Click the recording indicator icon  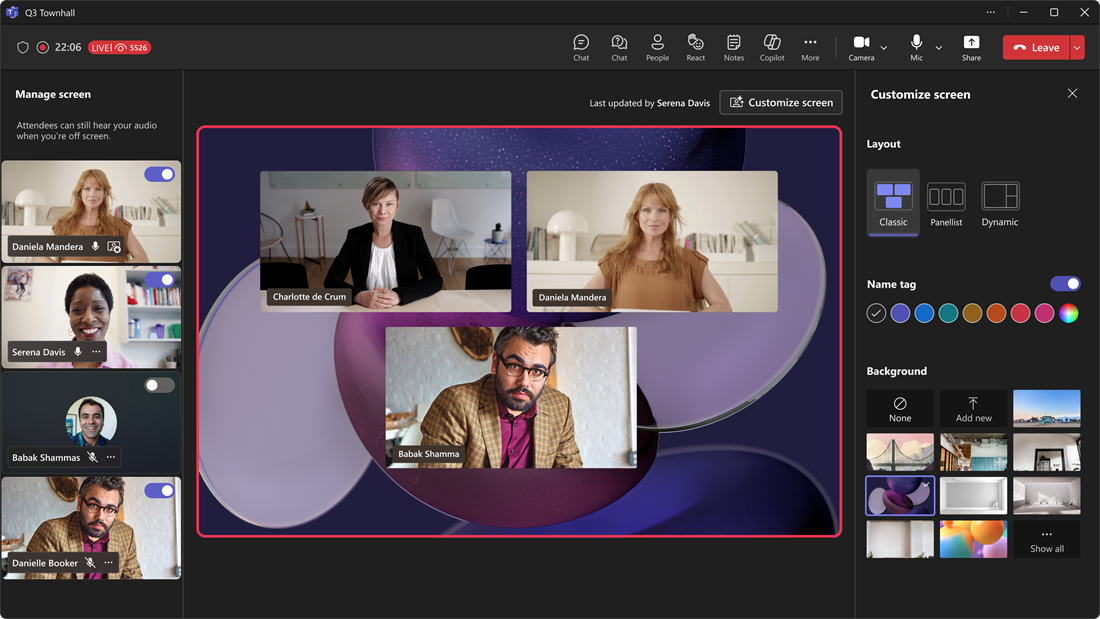43,47
